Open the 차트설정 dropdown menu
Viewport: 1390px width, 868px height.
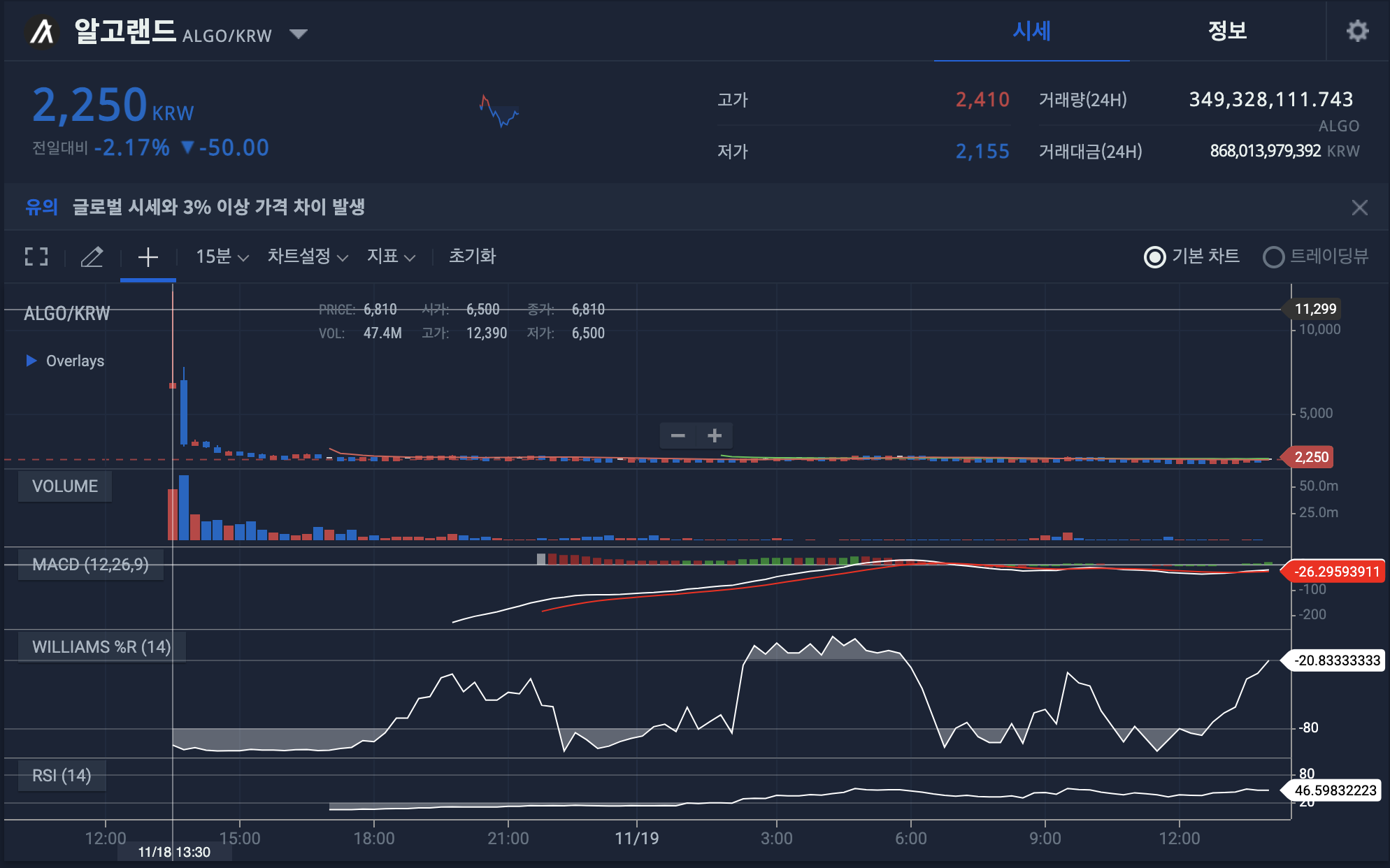(308, 256)
